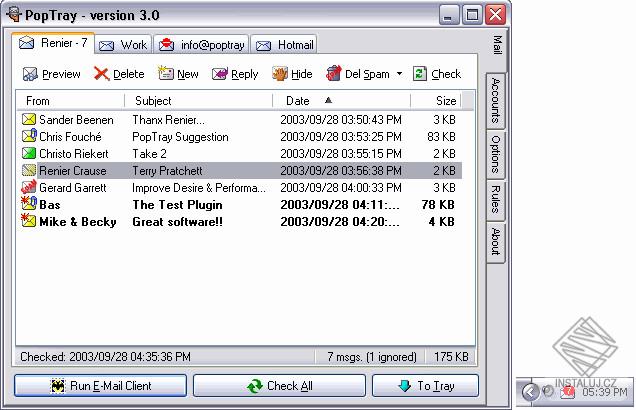Click the '7 msgs. (1 ignored)' status panel

pos(372,357)
